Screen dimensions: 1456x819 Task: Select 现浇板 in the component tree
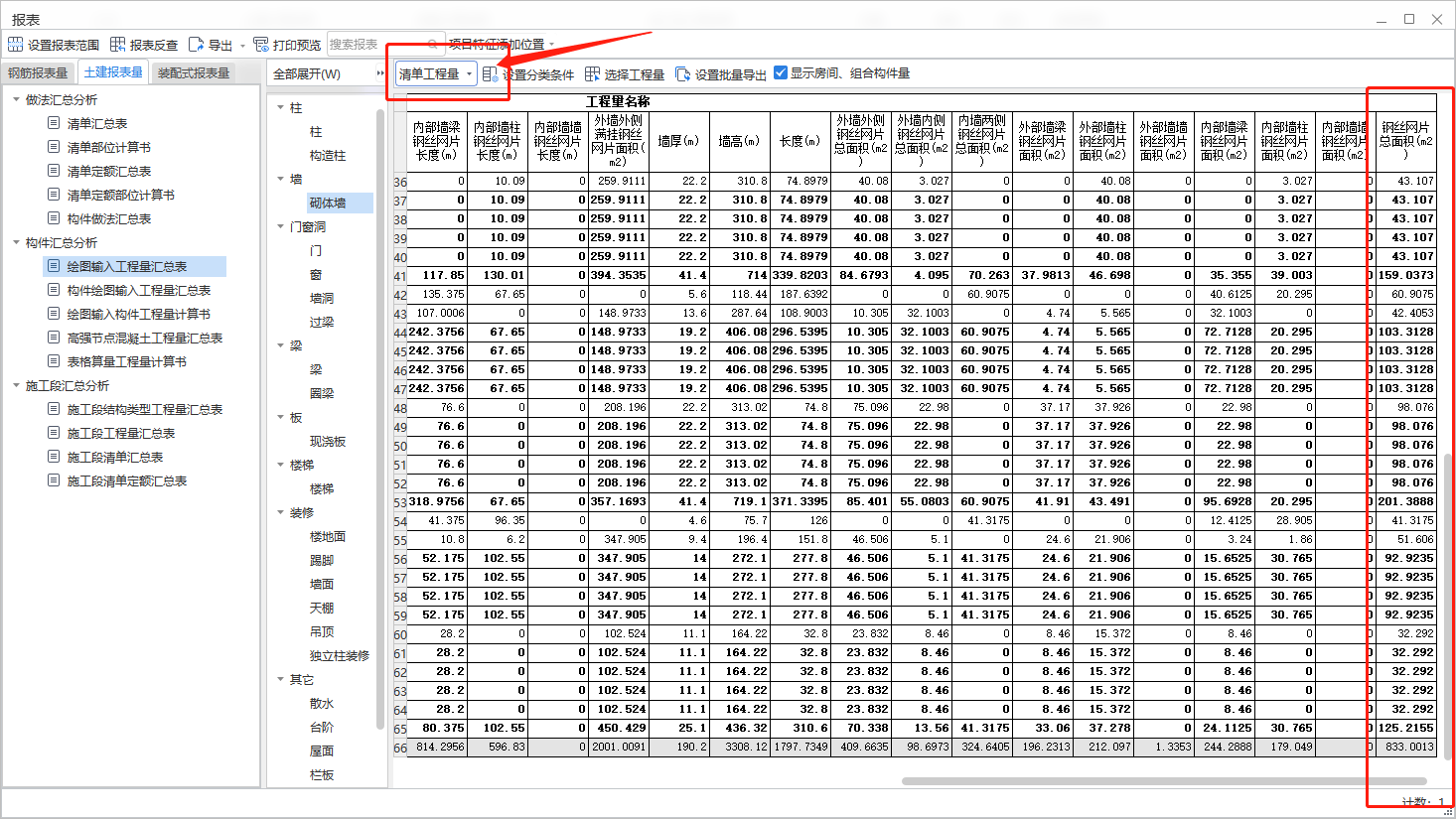point(328,441)
